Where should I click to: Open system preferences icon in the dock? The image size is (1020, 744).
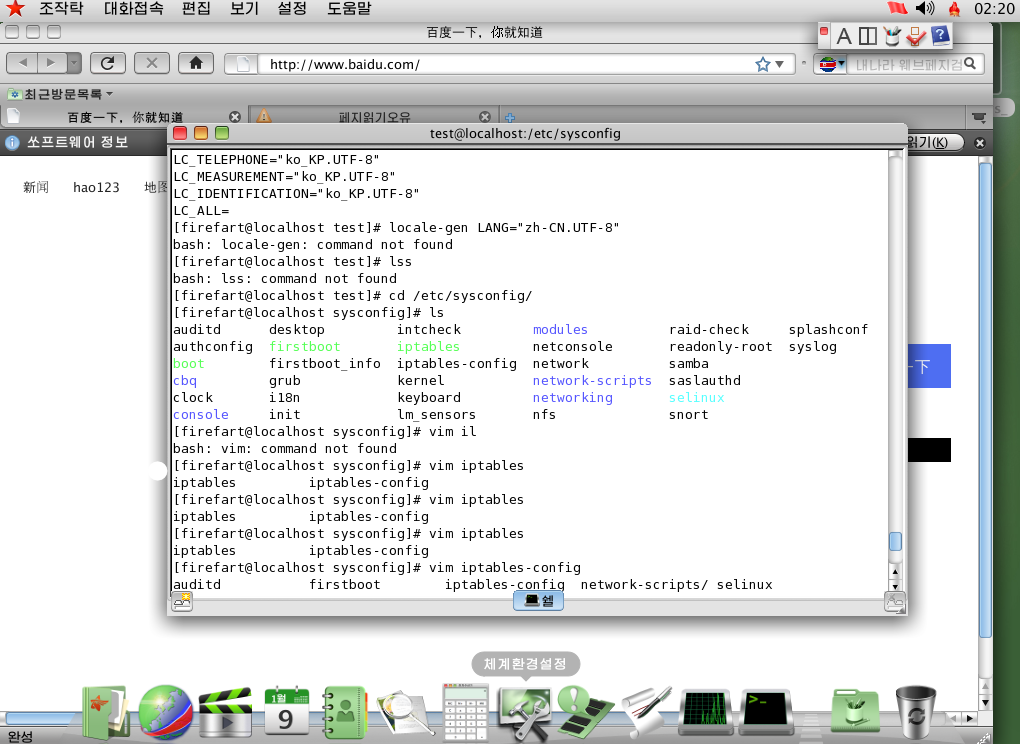525,711
